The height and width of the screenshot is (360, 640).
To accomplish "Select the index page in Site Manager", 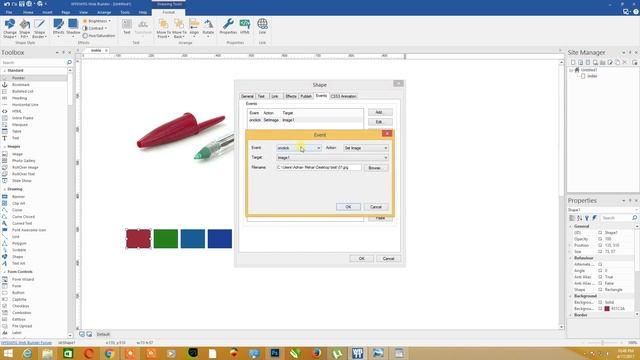I will pyautogui.click(x=592, y=76).
